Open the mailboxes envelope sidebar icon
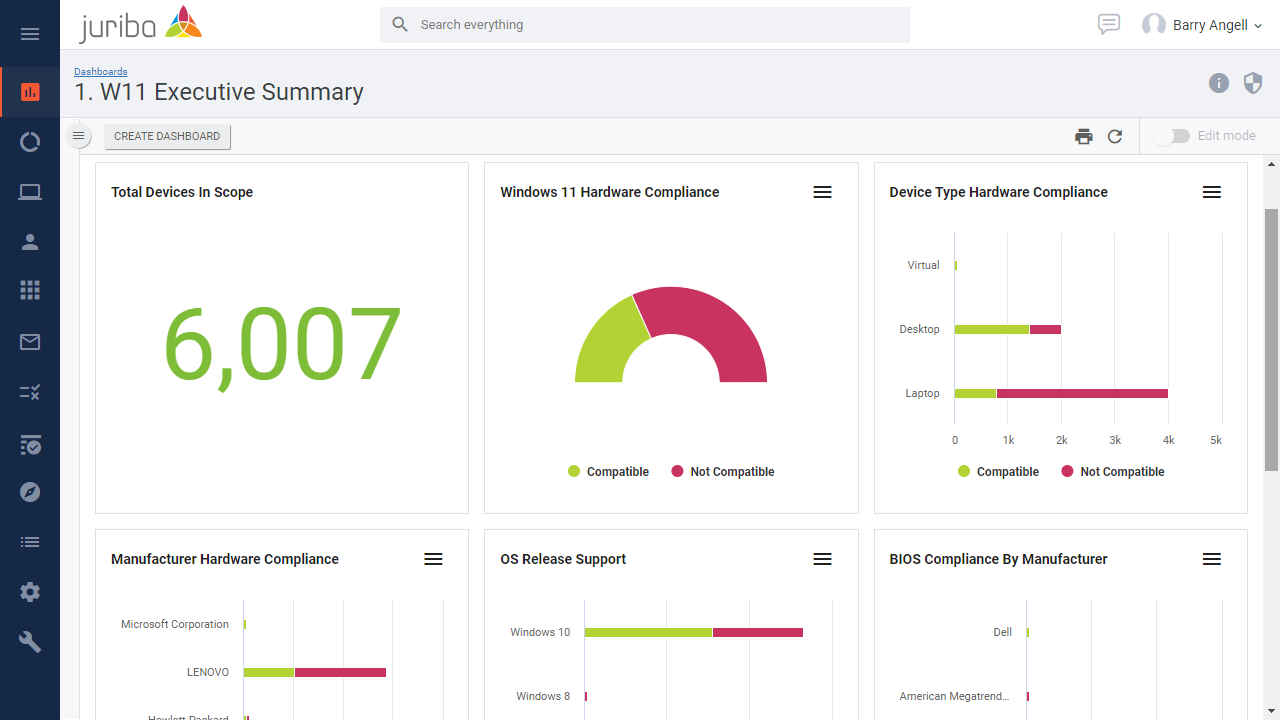Viewport: 1280px width, 720px height. coord(30,342)
